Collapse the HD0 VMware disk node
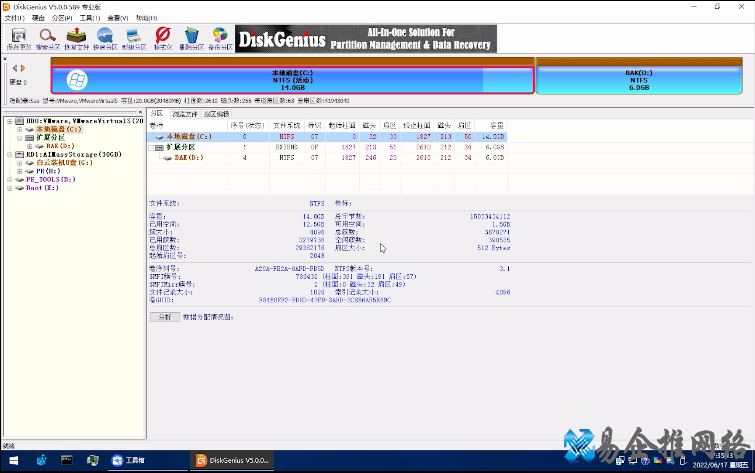Screen dimensions: 755x473 pos(10,121)
